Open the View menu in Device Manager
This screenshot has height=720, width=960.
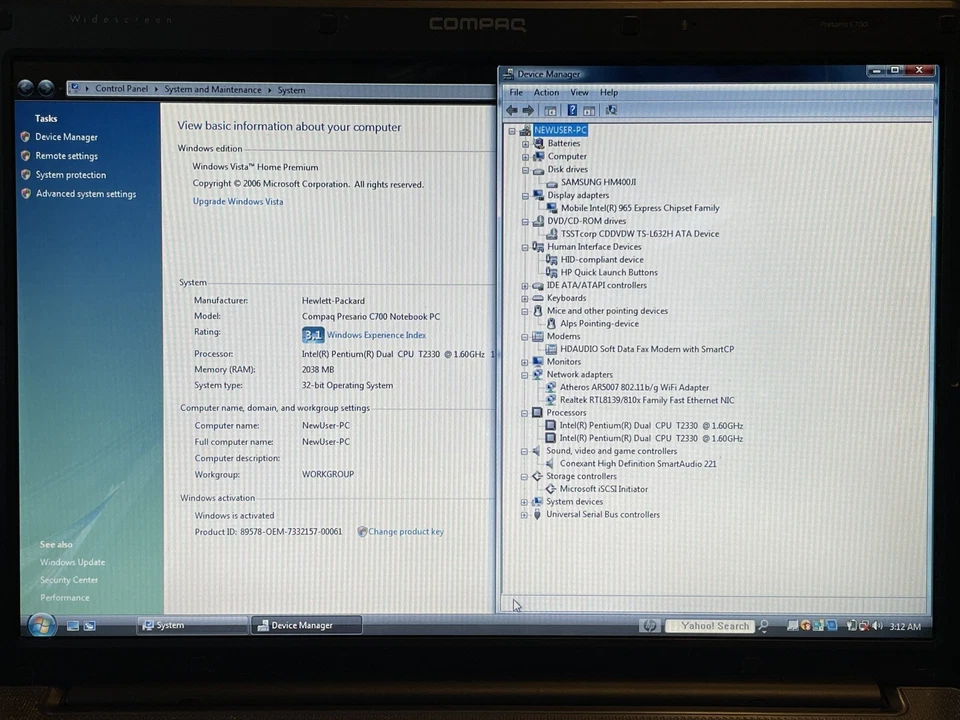[579, 92]
